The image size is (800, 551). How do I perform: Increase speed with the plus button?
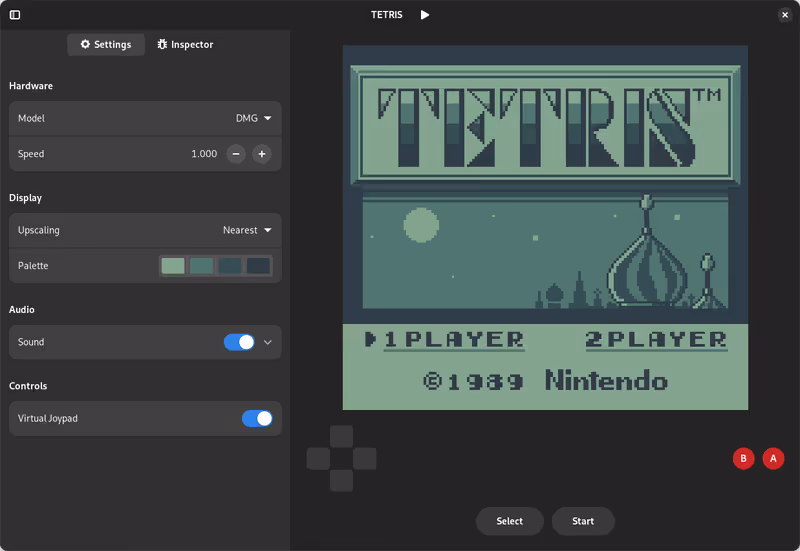[x=262, y=154]
